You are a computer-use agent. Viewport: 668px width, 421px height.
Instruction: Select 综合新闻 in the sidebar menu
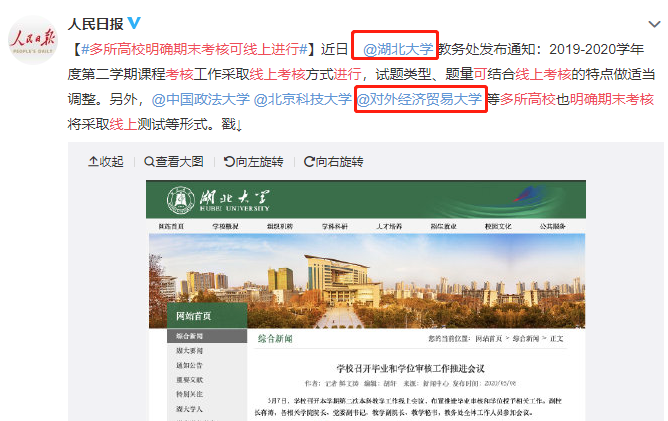pos(190,336)
